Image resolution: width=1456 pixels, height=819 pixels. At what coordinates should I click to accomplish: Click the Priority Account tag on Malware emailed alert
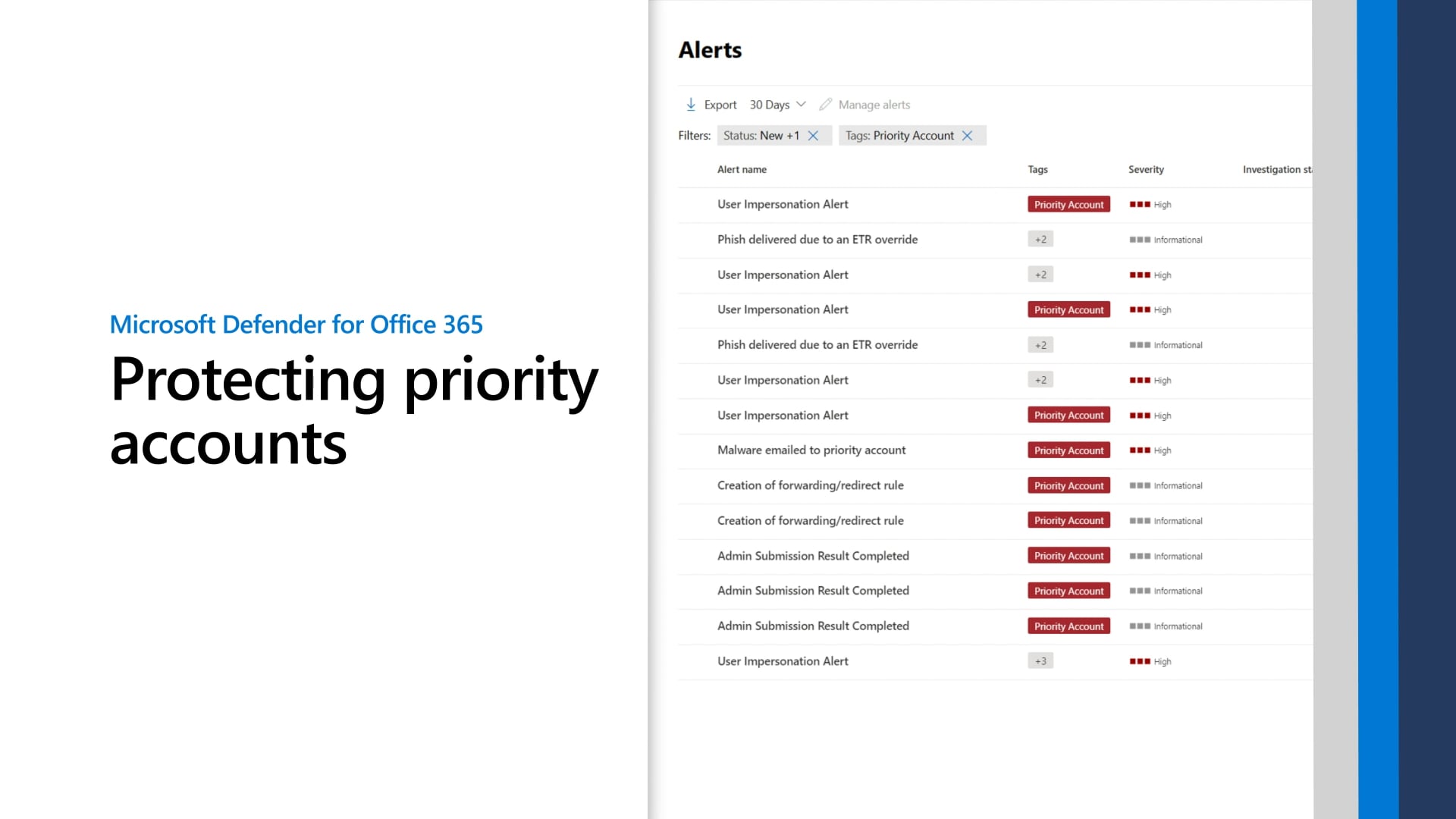pyautogui.click(x=1068, y=450)
